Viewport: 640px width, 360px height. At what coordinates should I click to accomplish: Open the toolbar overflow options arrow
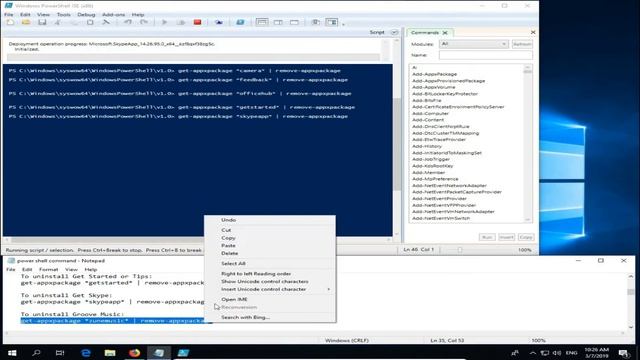343,24
